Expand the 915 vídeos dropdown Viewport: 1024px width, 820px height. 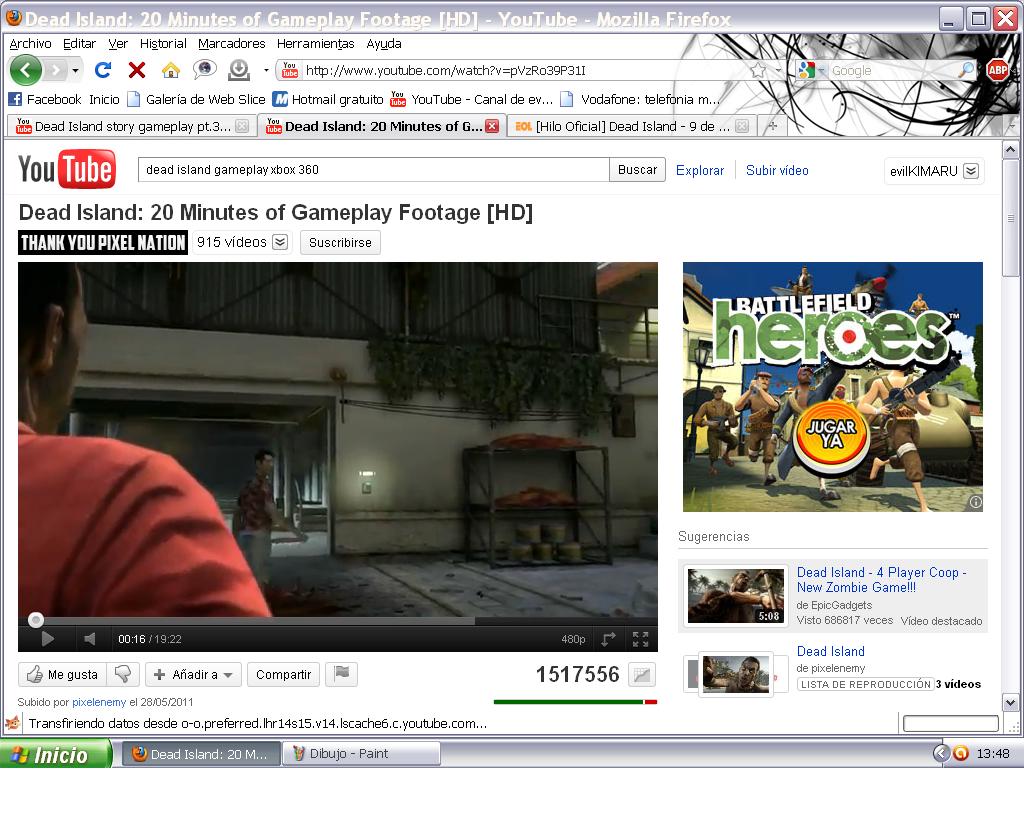[280, 242]
